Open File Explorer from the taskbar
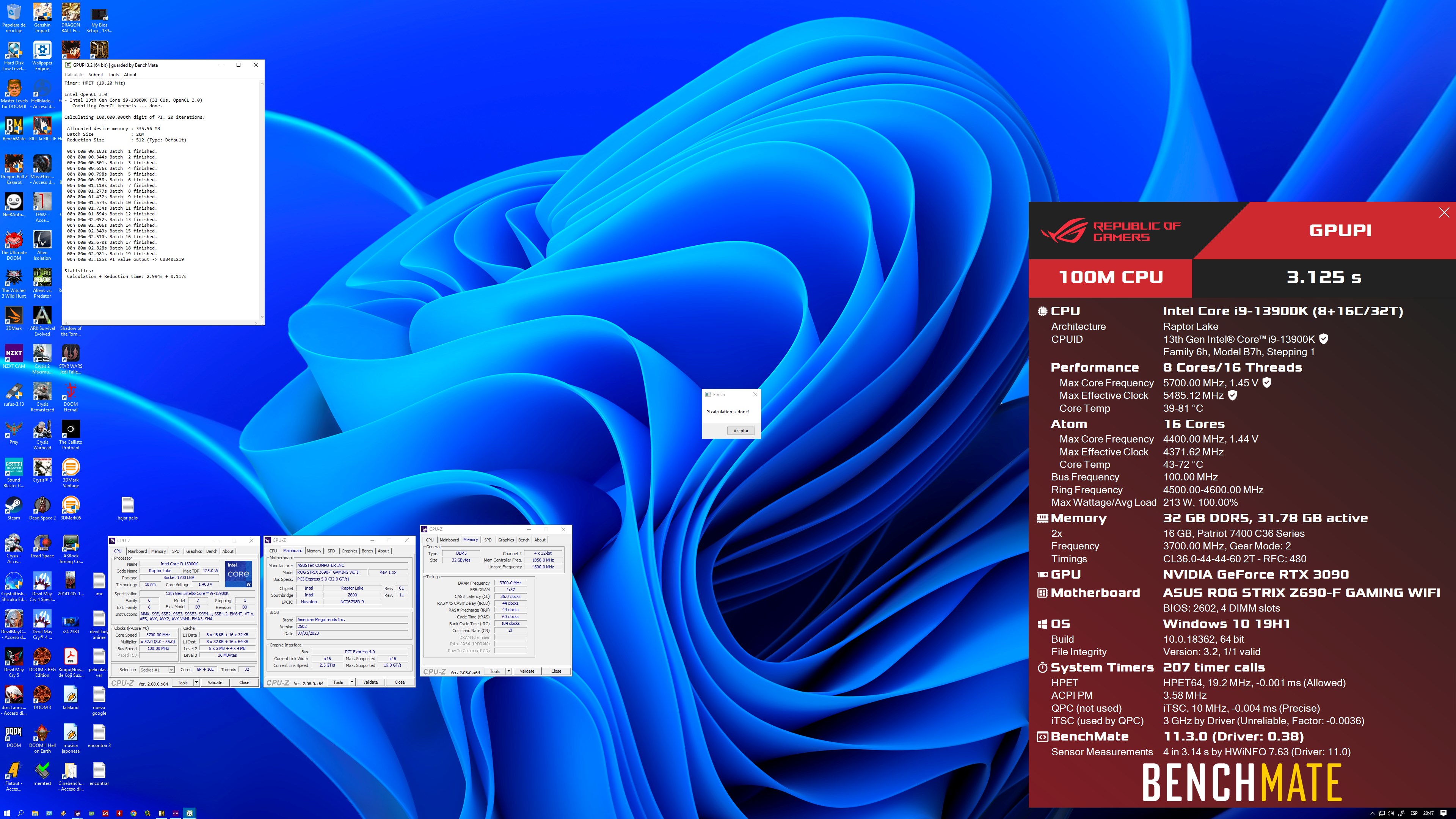This screenshot has height=819, width=1456. 35,813
